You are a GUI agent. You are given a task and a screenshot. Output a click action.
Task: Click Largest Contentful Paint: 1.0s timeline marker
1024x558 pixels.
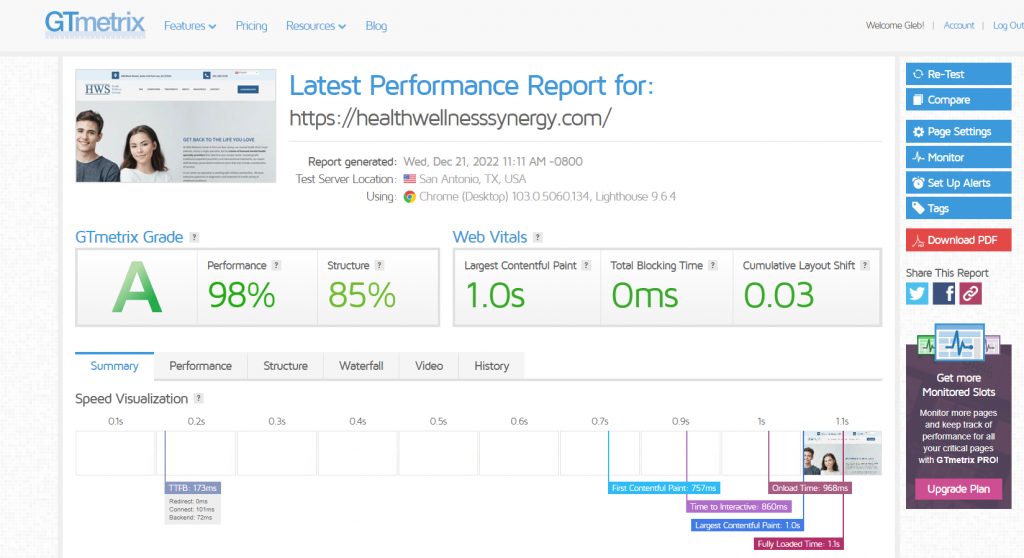point(747,525)
